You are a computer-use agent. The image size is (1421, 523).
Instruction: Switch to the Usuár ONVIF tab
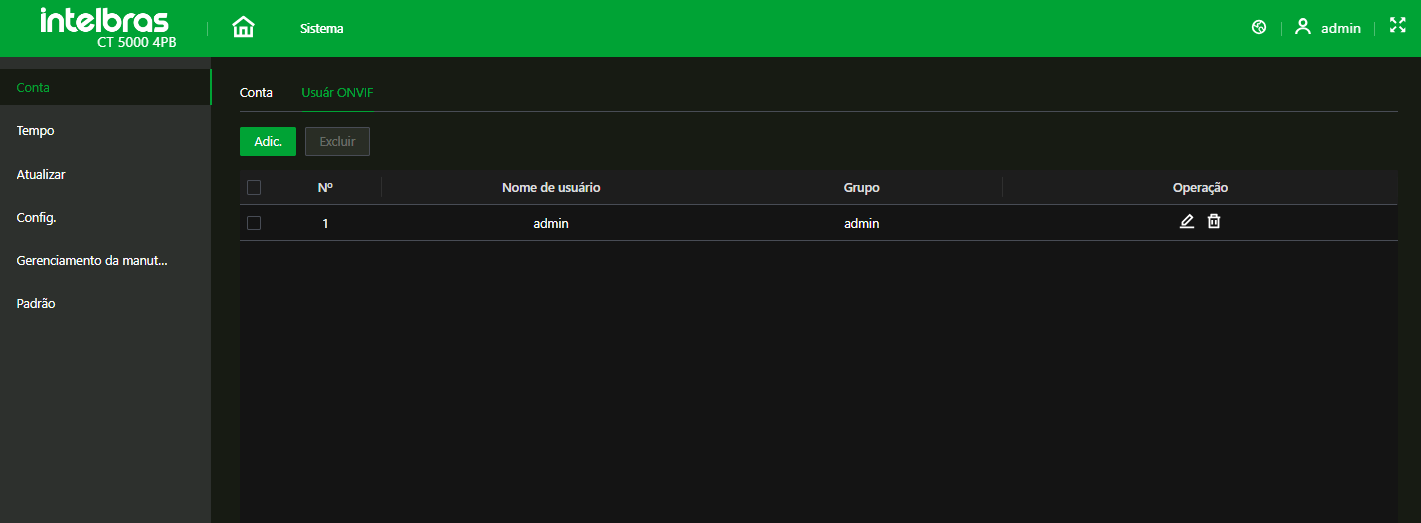[337, 93]
